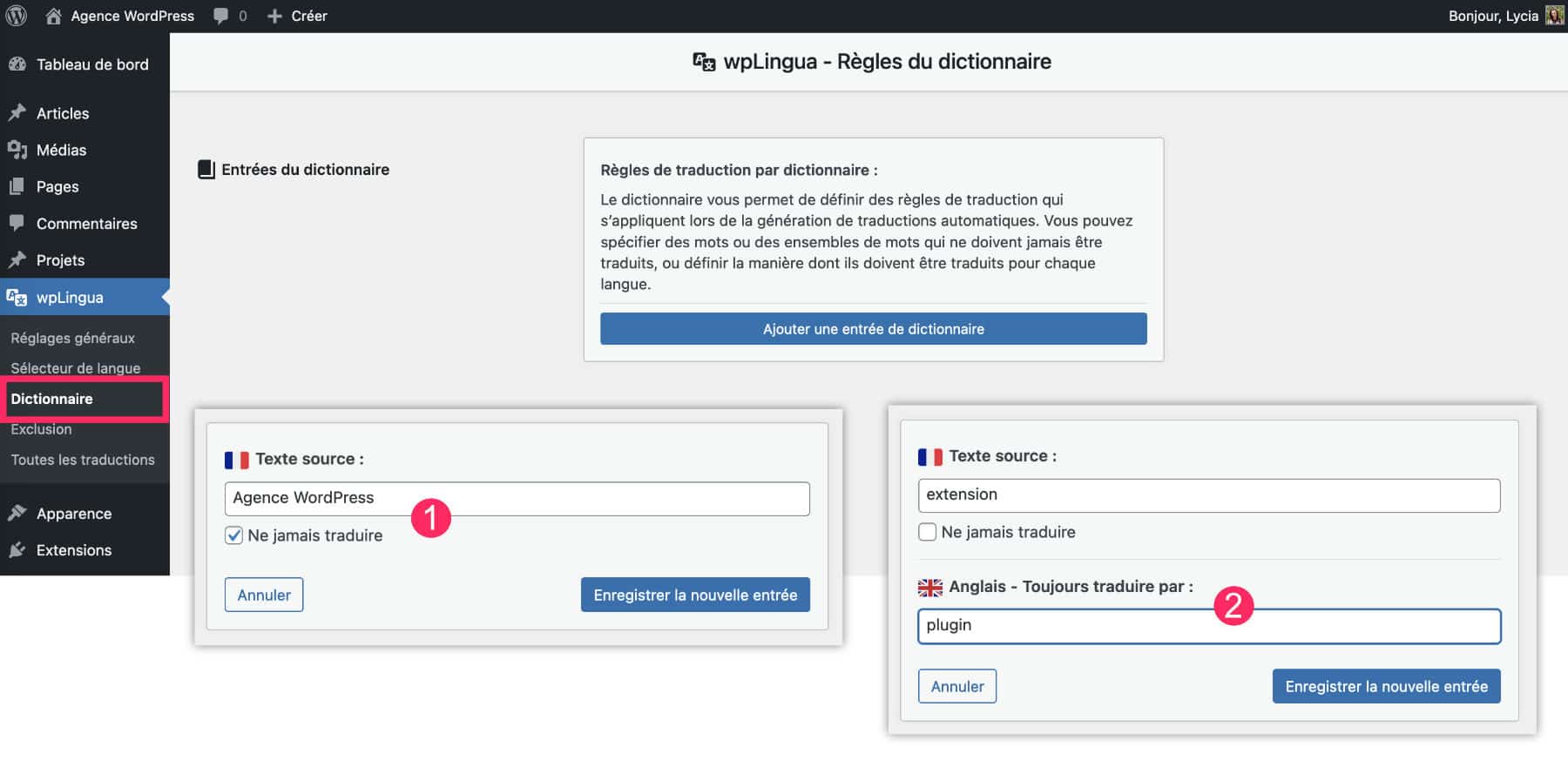The height and width of the screenshot is (767, 1568).
Task: Click the Apparence brush icon
Action: [x=17, y=513]
